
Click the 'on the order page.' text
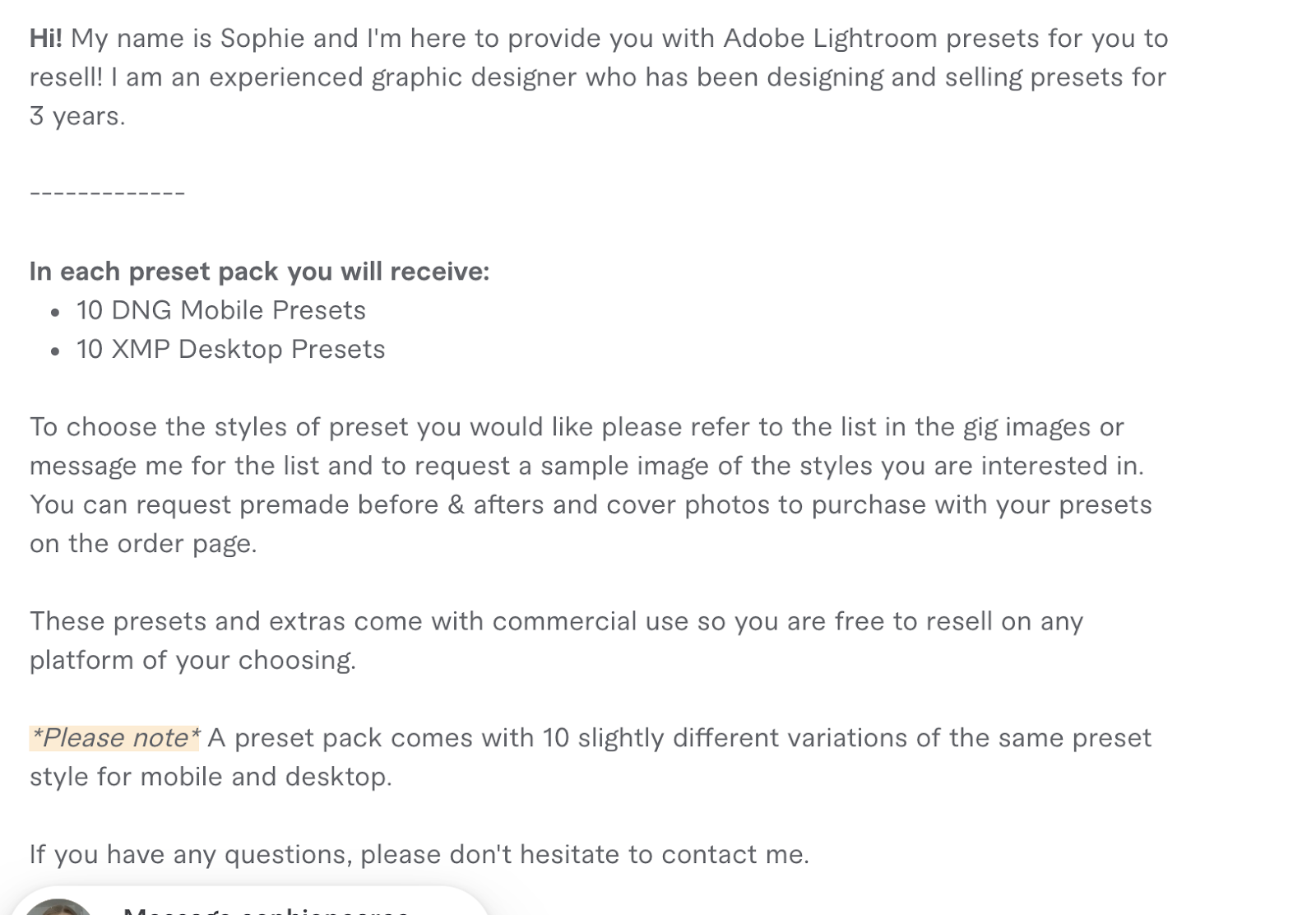[143, 543]
